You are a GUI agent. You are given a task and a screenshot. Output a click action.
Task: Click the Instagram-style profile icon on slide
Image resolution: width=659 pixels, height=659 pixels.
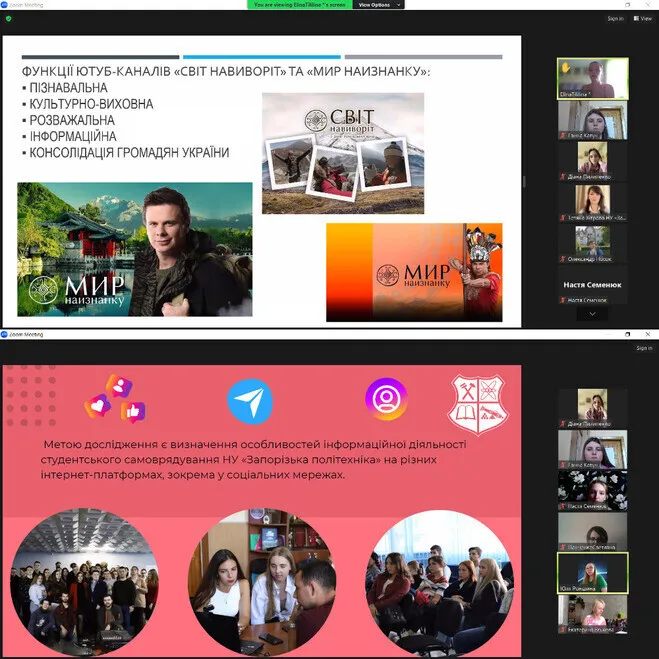click(386, 399)
